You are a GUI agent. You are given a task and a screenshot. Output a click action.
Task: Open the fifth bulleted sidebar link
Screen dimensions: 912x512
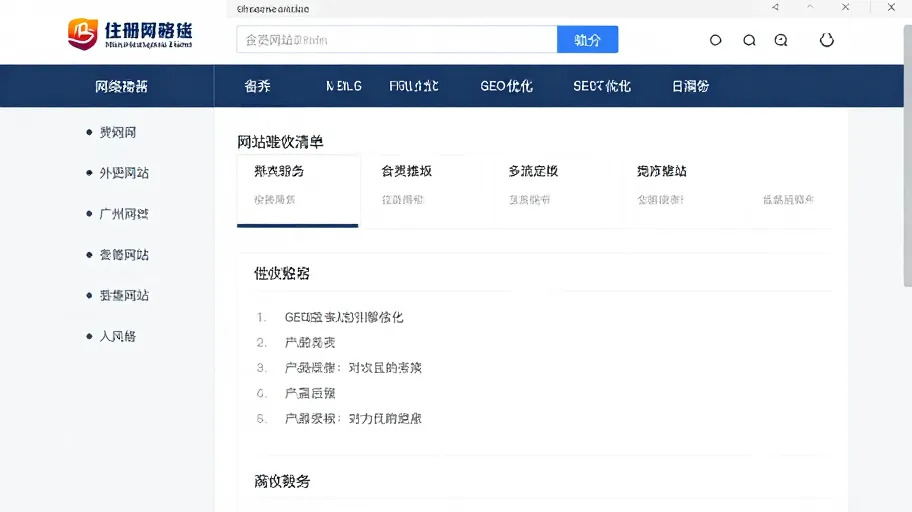point(124,295)
